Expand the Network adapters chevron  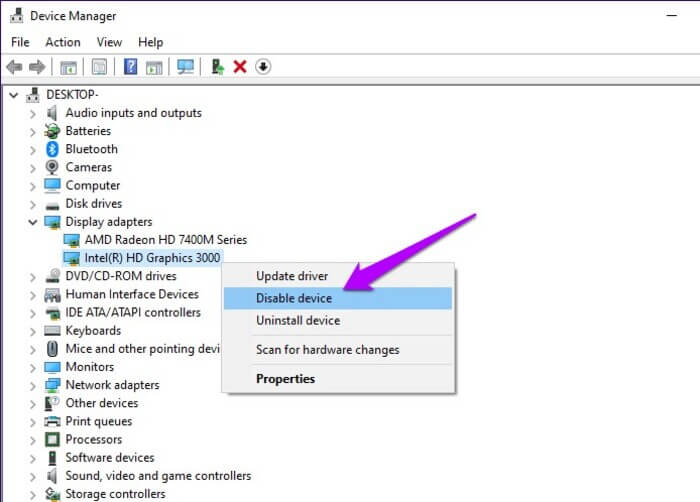(x=33, y=386)
